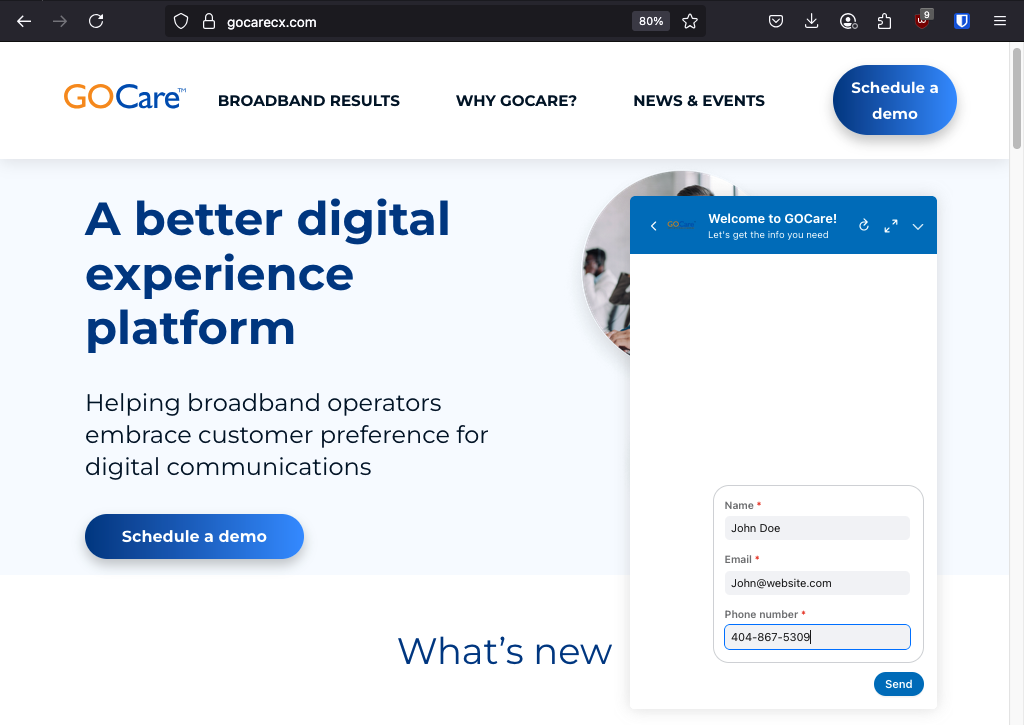
Task: Click the 'Let's get the info you need' subtitle
Action: tap(768, 235)
